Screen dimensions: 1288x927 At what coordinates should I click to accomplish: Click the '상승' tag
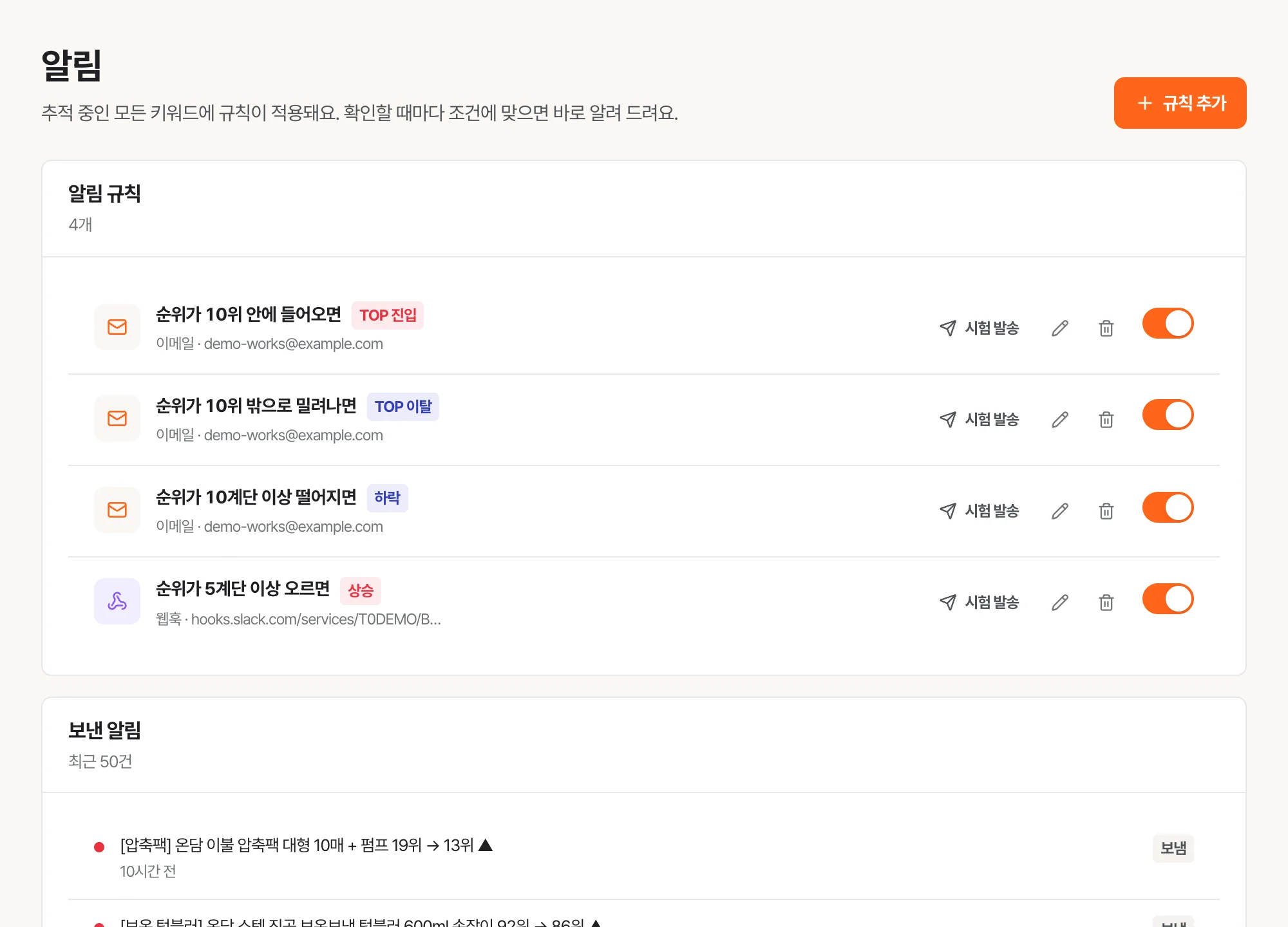pos(361,591)
